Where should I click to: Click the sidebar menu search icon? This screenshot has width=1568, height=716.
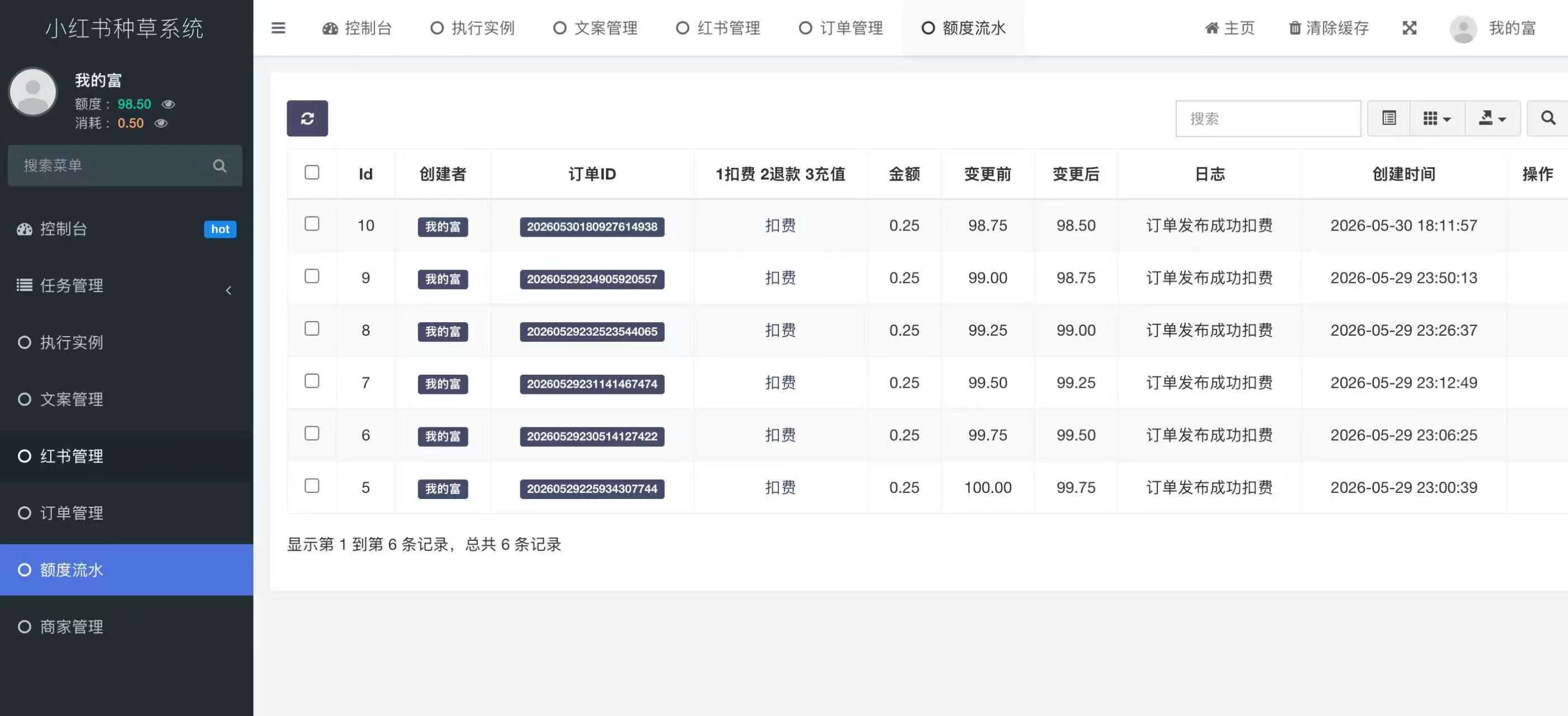220,166
